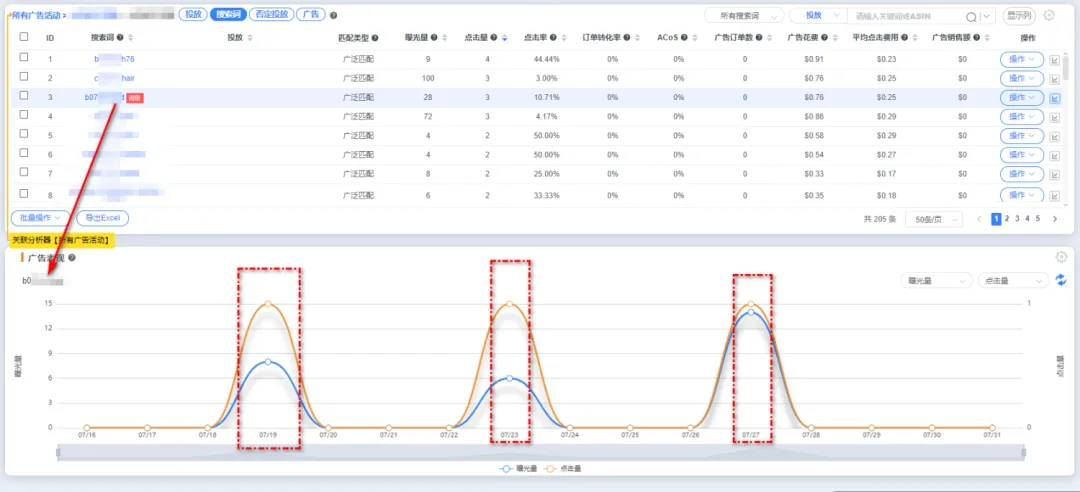Screen dimensions: 1080x492
Task: Open the 50条/页 page size dropdown
Action: (933, 219)
